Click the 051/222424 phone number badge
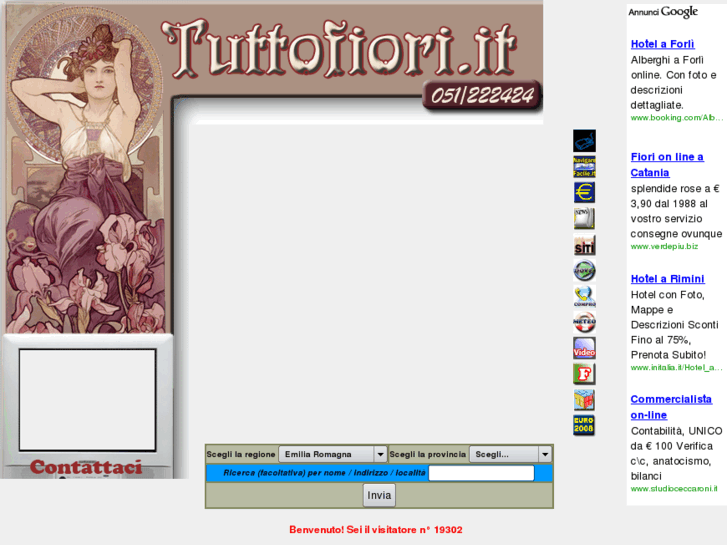727x545 pixels. click(x=482, y=96)
